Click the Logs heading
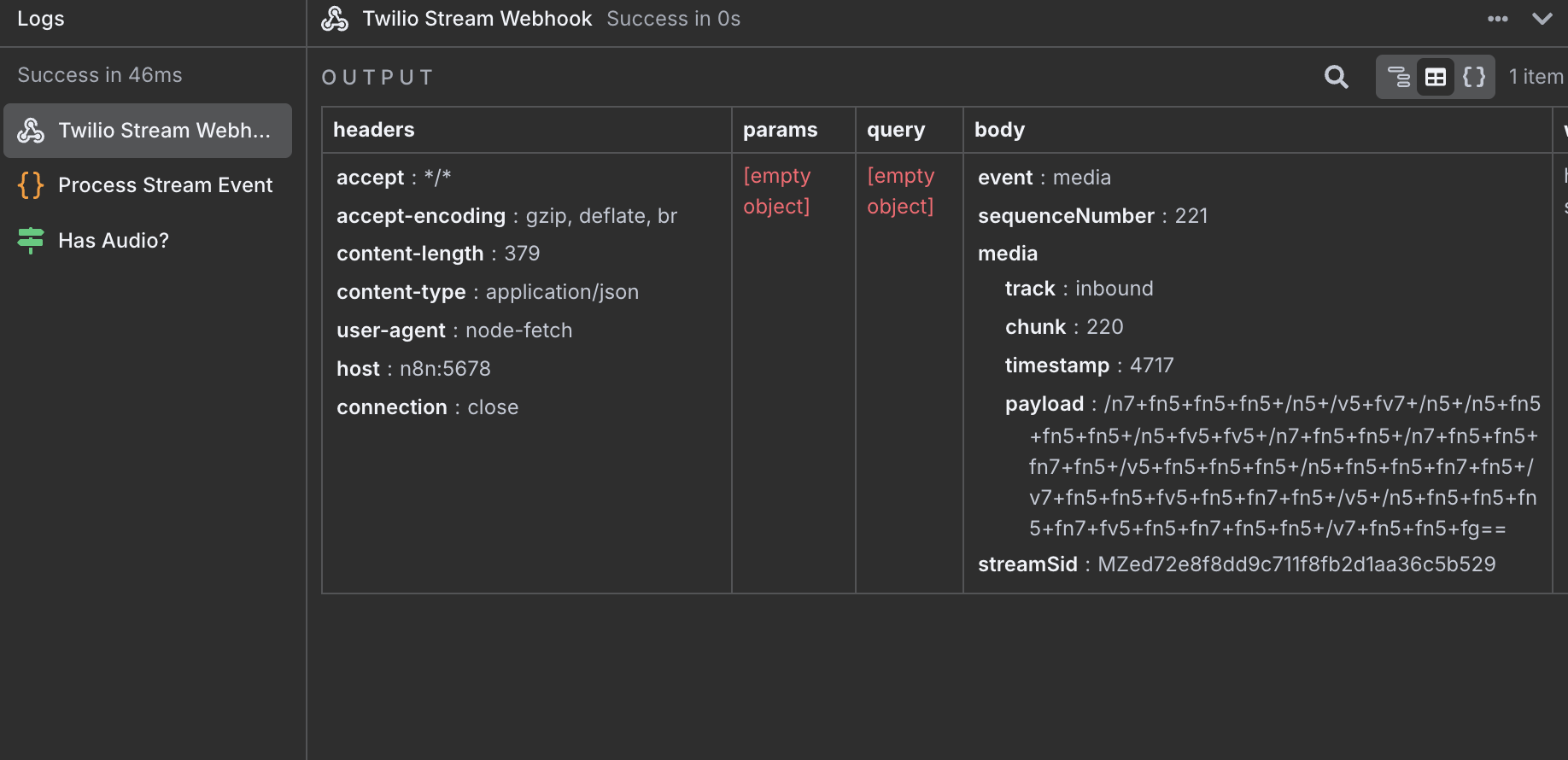This screenshot has height=760, width=1568. pyautogui.click(x=41, y=19)
